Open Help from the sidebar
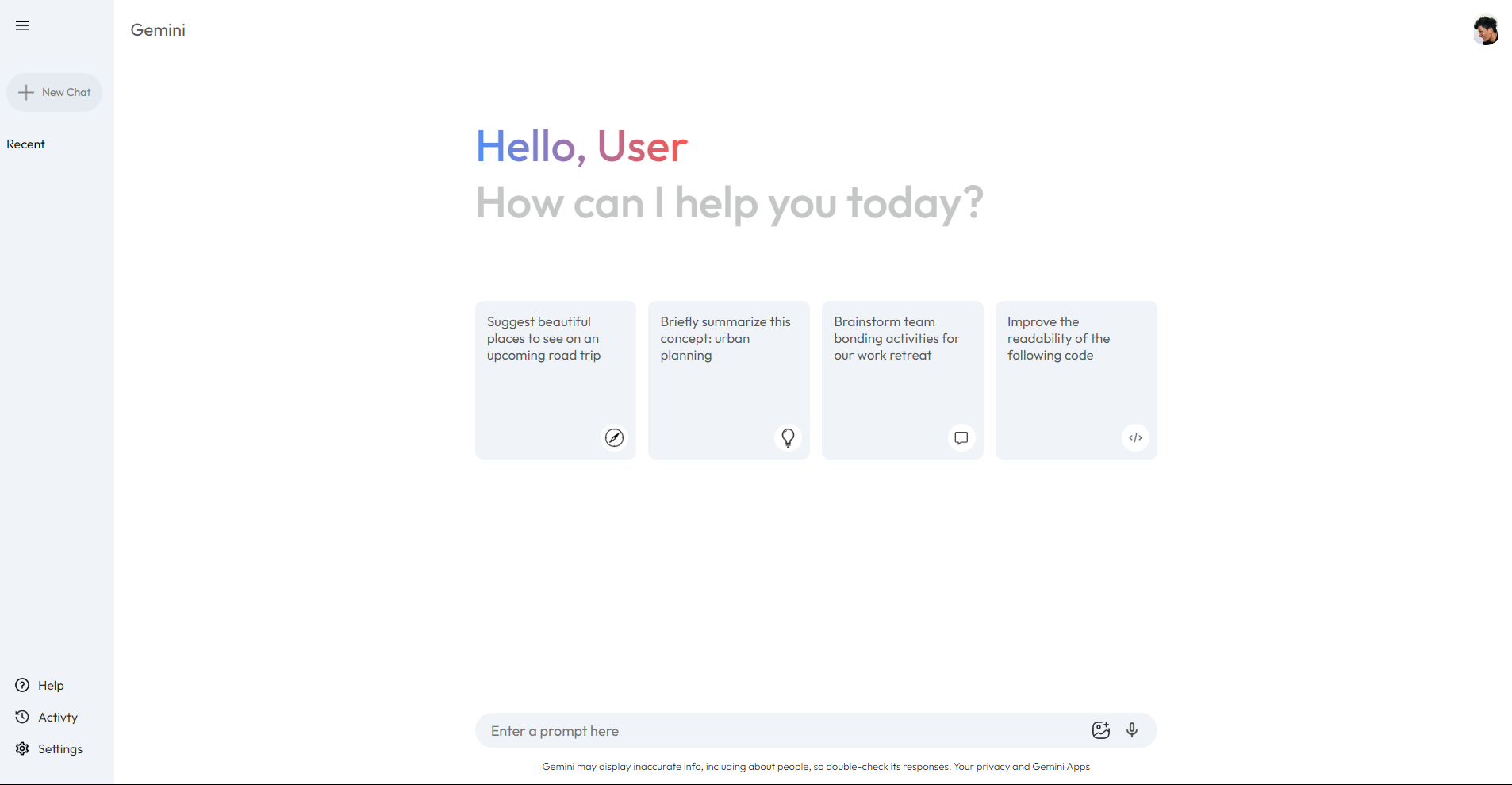 click(51, 686)
